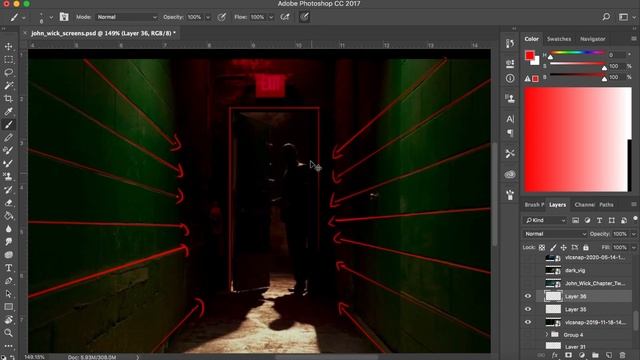The width and height of the screenshot is (640, 360).
Task: Switch to the Channels tab
Action: 584,204
